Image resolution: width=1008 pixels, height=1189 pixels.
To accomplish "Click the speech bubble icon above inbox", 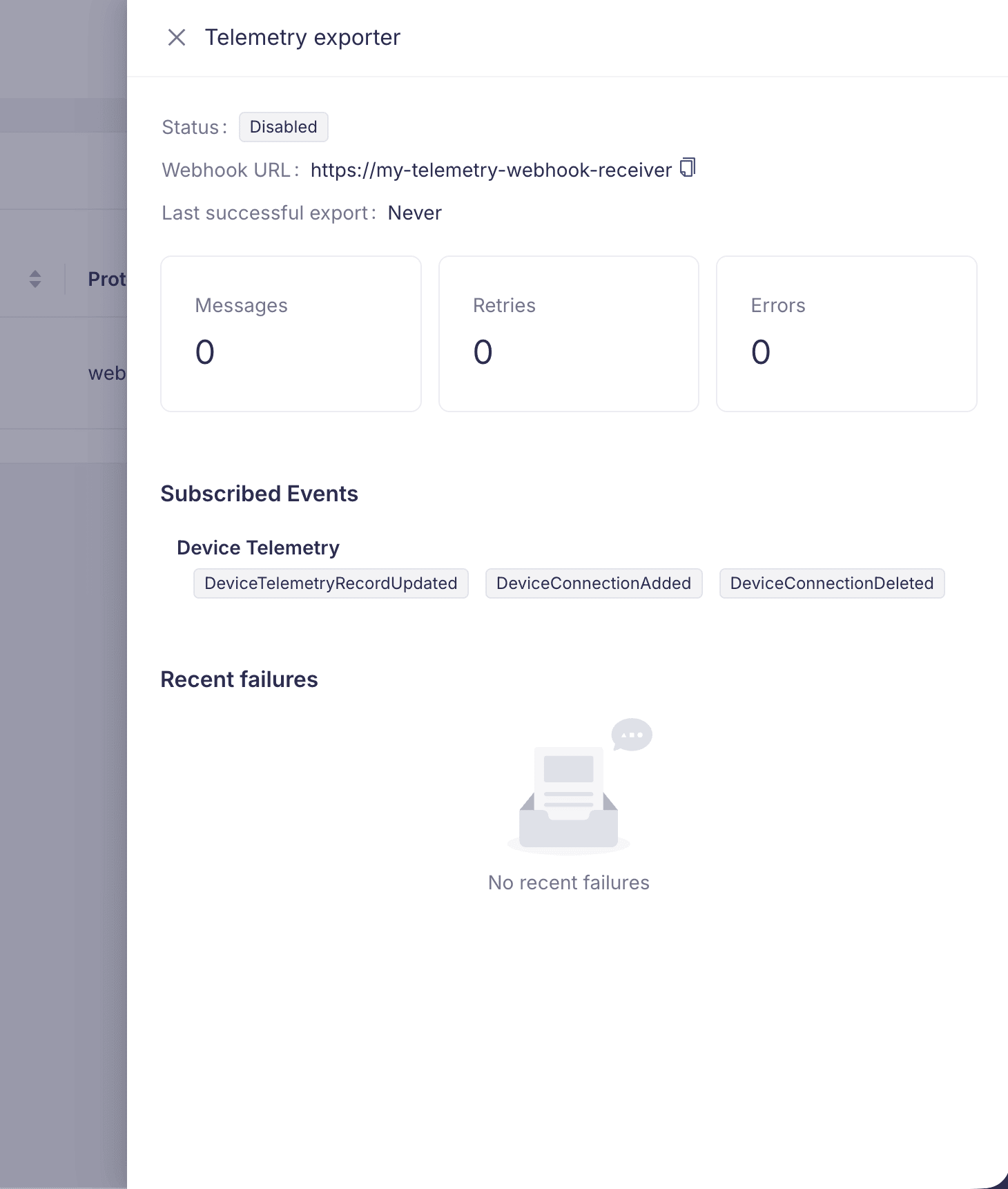I will coord(632,735).
